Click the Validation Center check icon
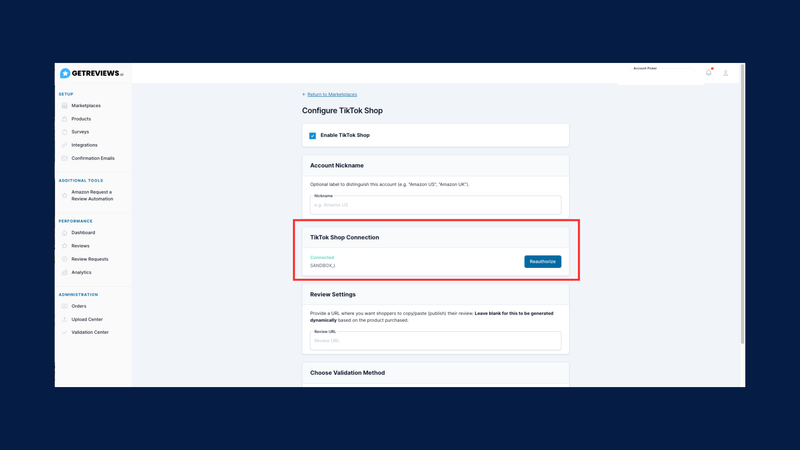Screen dimensions: 800x450 pyautogui.click(x=64, y=332)
